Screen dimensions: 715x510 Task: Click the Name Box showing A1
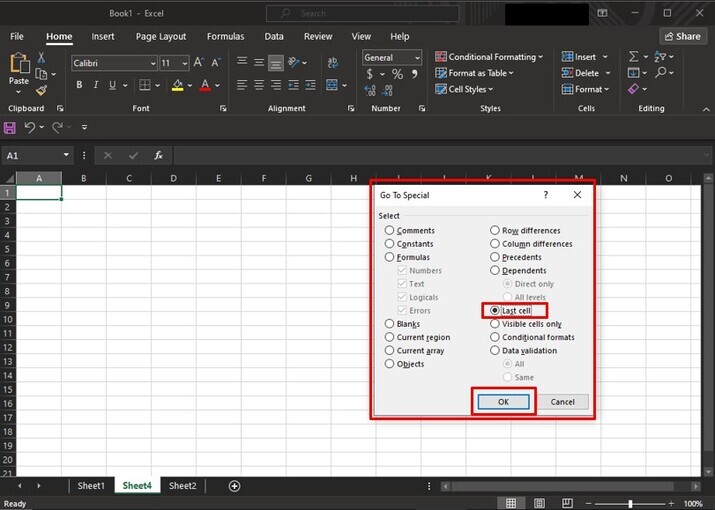(x=32, y=156)
